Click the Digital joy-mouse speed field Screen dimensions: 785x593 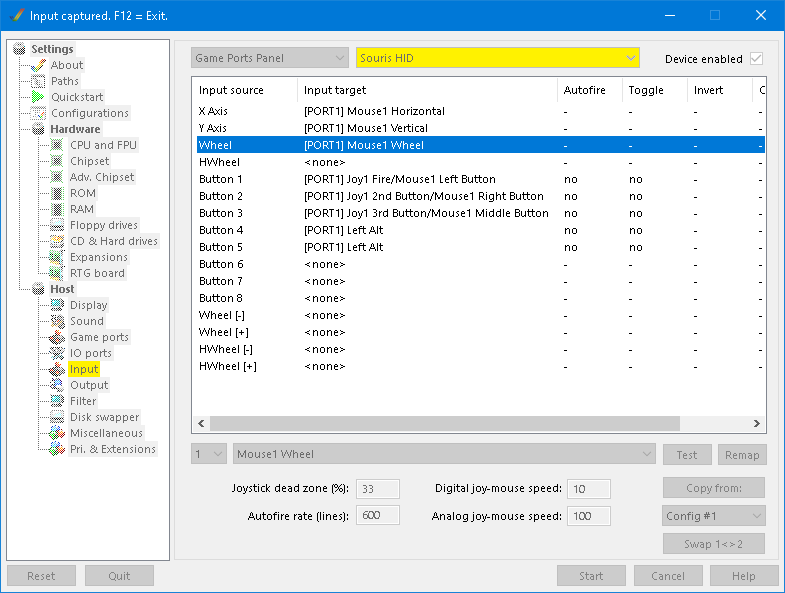pos(589,489)
